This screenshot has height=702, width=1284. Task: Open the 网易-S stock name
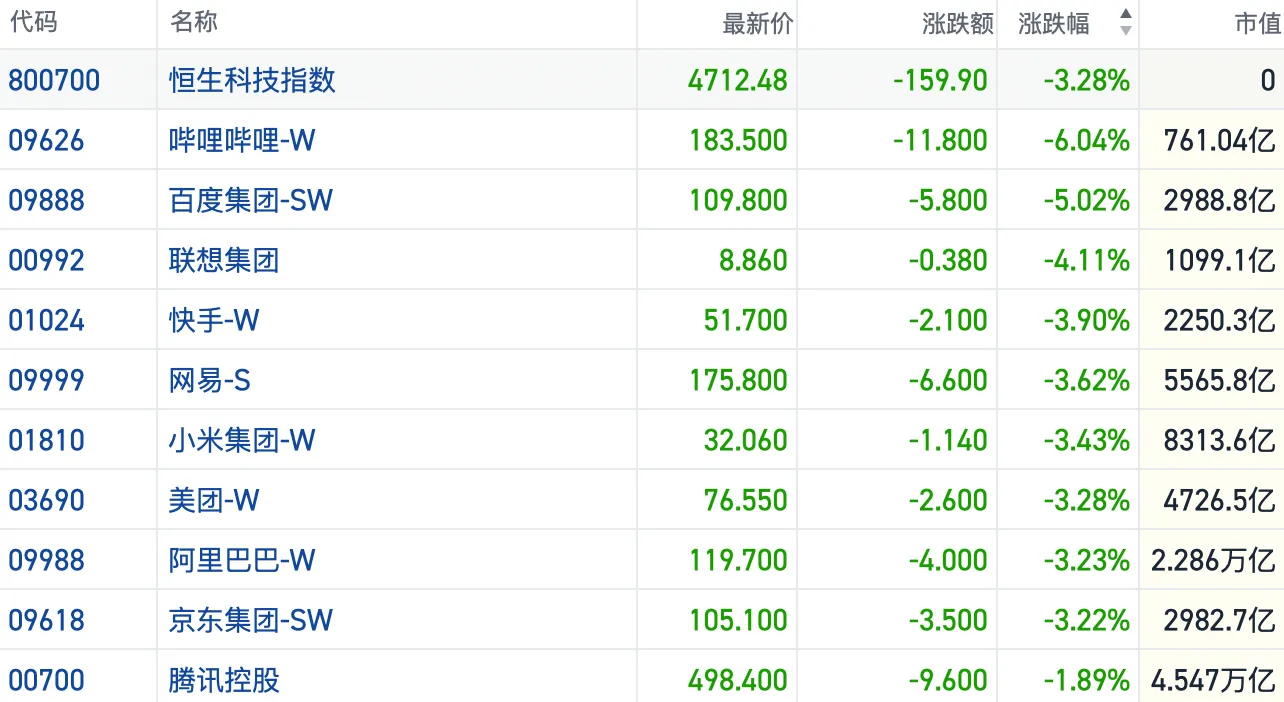pos(210,380)
